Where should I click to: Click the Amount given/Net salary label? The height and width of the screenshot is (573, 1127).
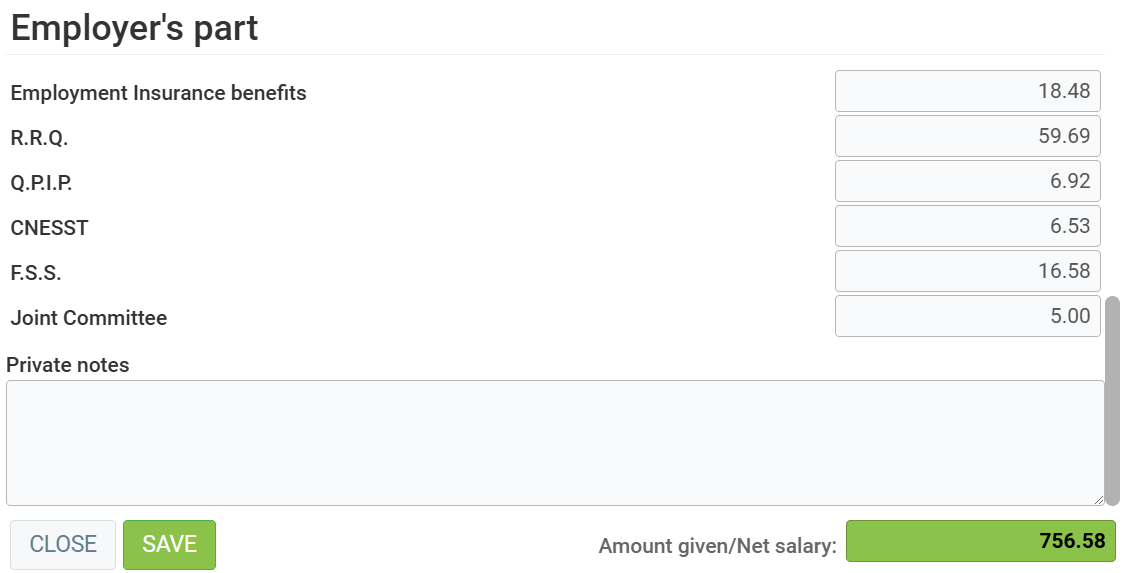(x=717, y=546)
